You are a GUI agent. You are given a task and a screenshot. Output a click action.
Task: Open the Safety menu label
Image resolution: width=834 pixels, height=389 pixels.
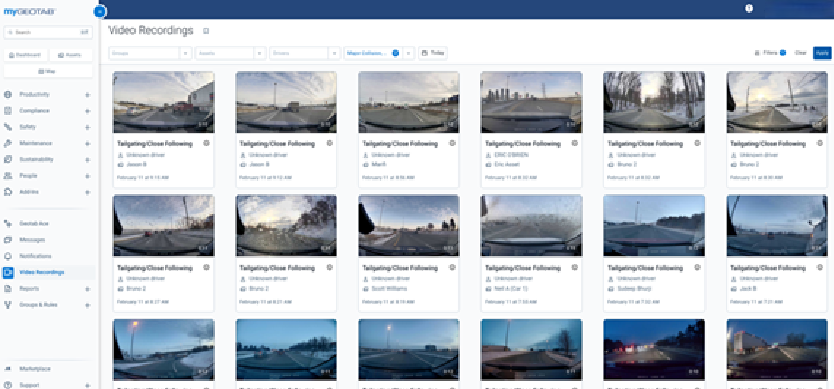[28, 127]
